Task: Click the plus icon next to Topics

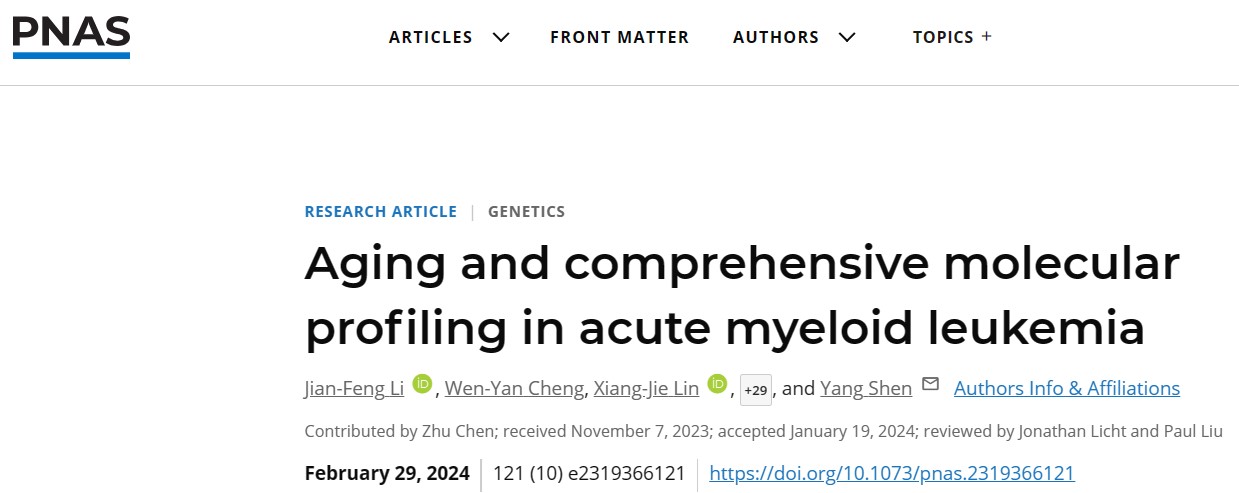Action: coord(987,36)
